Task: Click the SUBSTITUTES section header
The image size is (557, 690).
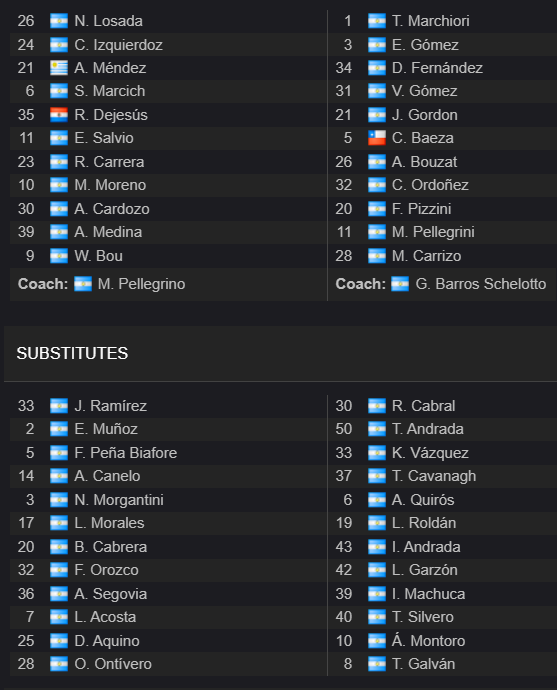Action: pos(73,353)
